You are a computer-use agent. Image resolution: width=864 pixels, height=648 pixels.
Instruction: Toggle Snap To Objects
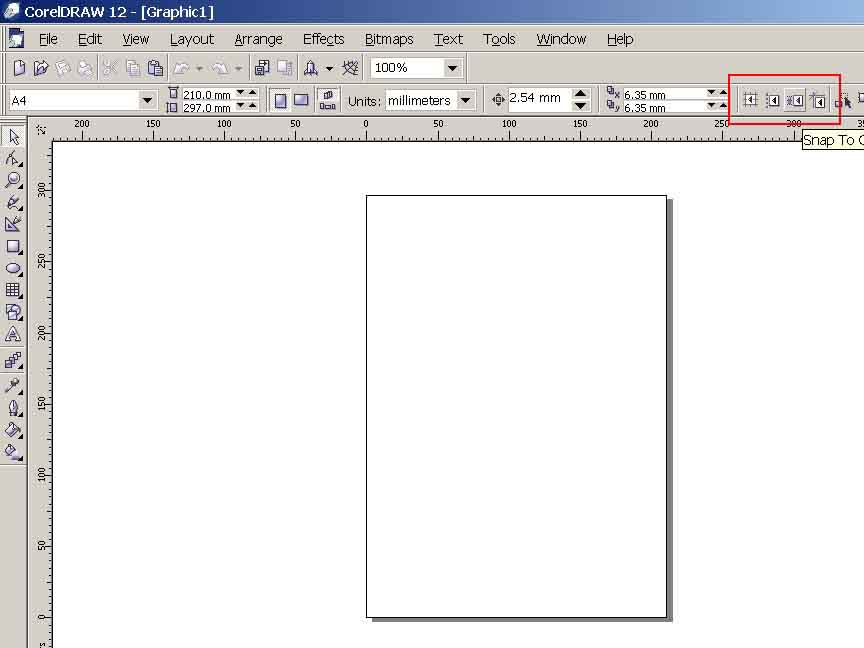795,100
